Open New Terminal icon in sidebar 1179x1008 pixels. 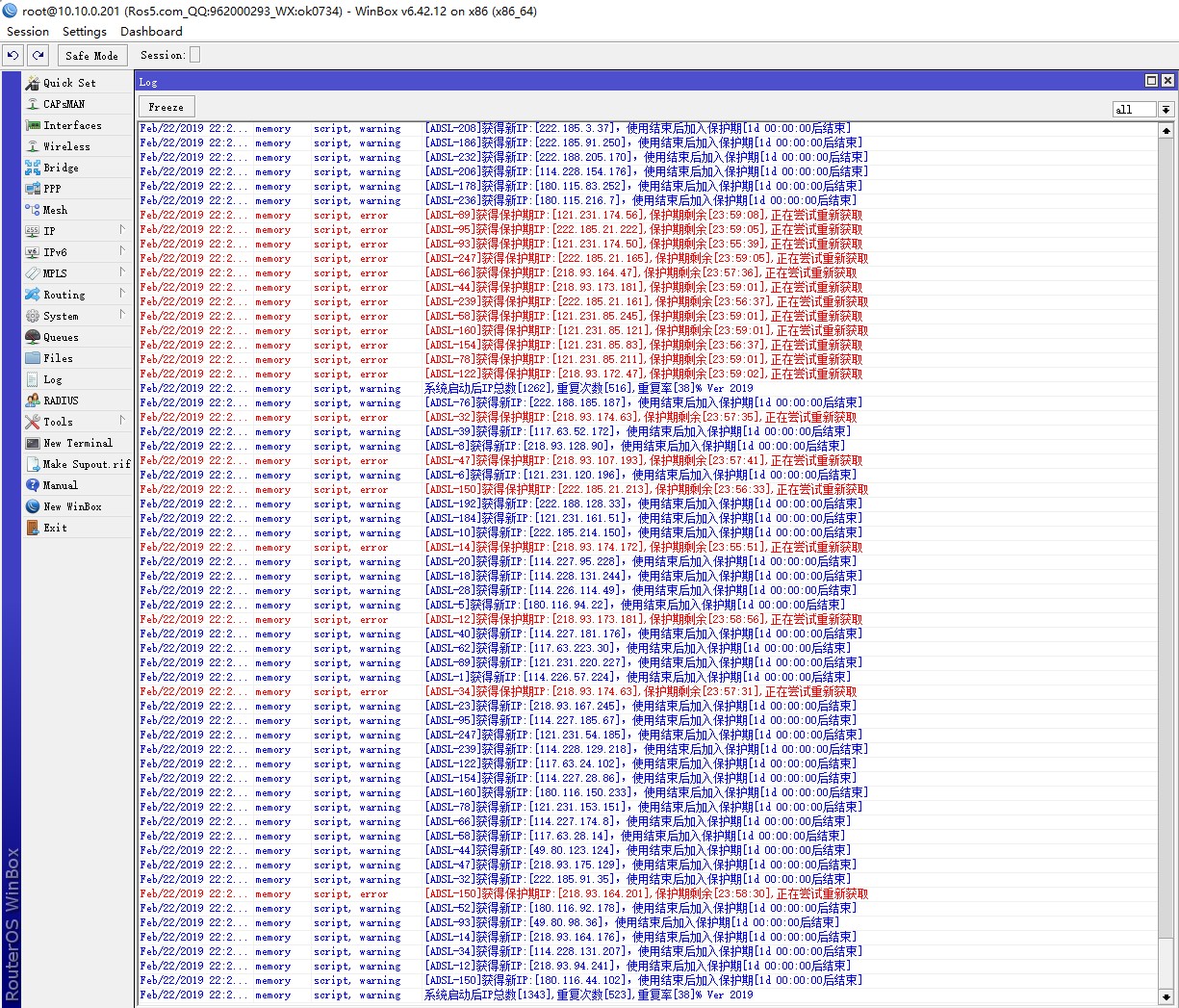click(x=33, y=443)
